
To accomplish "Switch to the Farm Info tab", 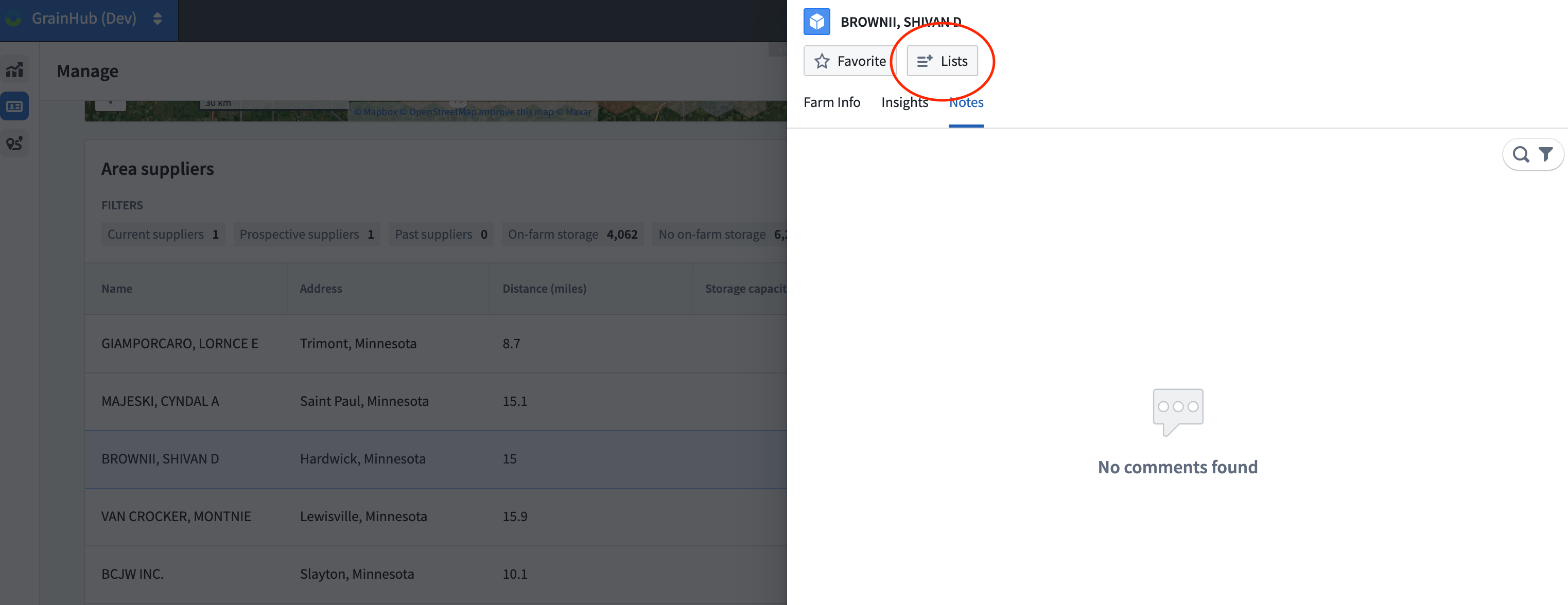I will (831, 102).
